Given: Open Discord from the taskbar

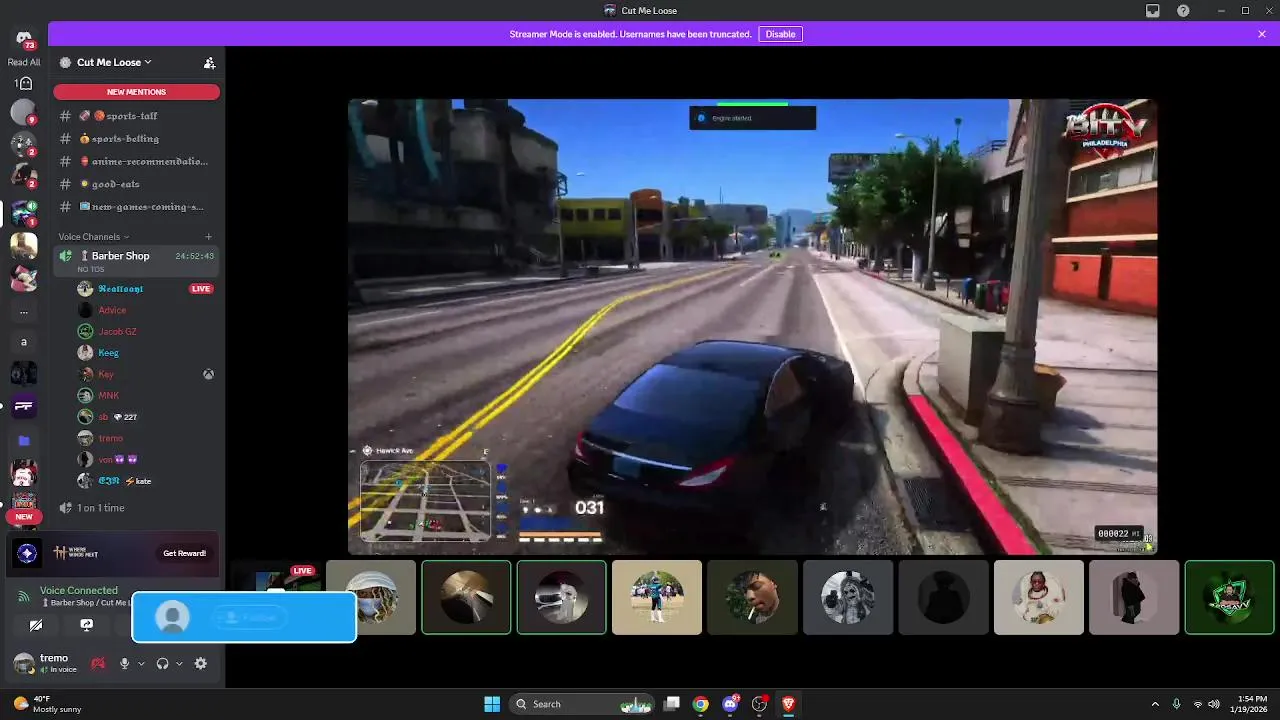Looking at the screenshot, I should (x=730, y=704).
